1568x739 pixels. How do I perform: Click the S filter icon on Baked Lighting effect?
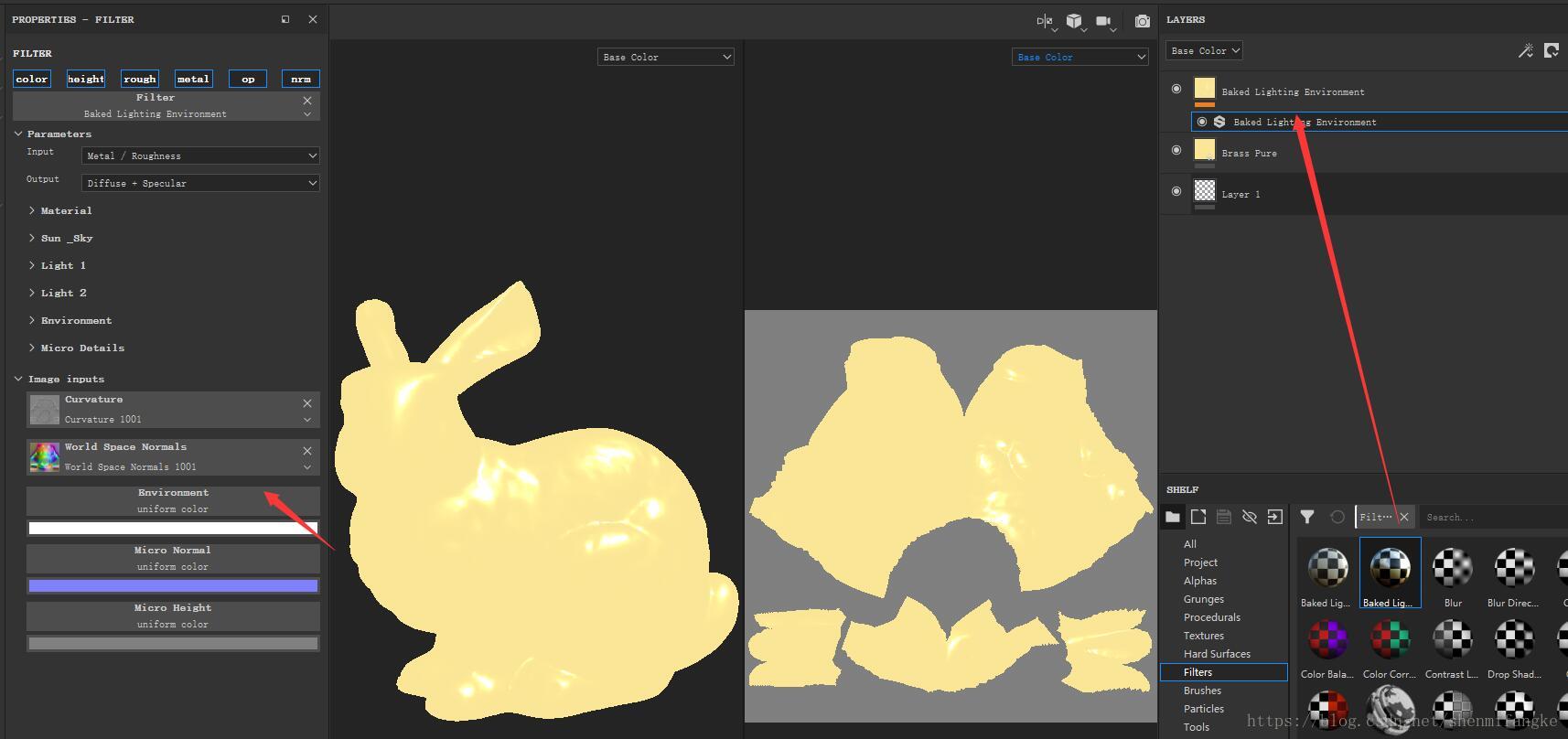[x=1219, y=122]
